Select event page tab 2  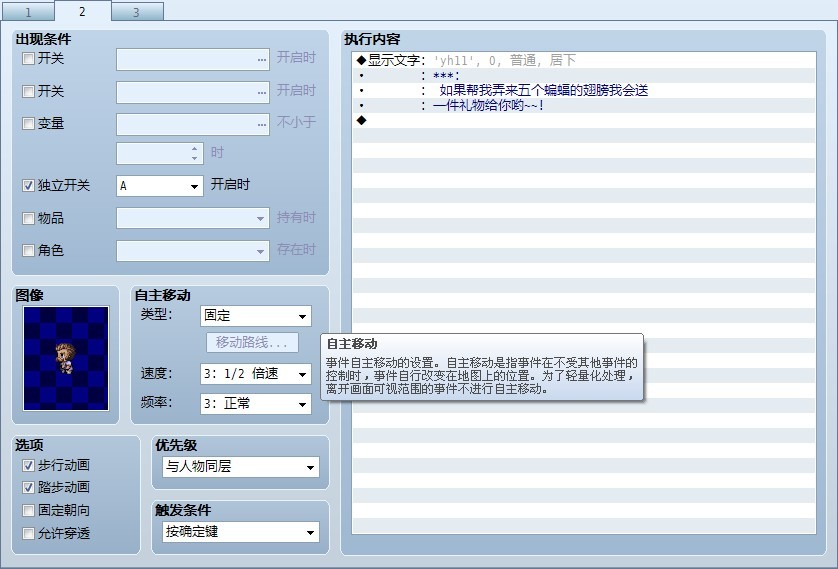tap(82, 11)
